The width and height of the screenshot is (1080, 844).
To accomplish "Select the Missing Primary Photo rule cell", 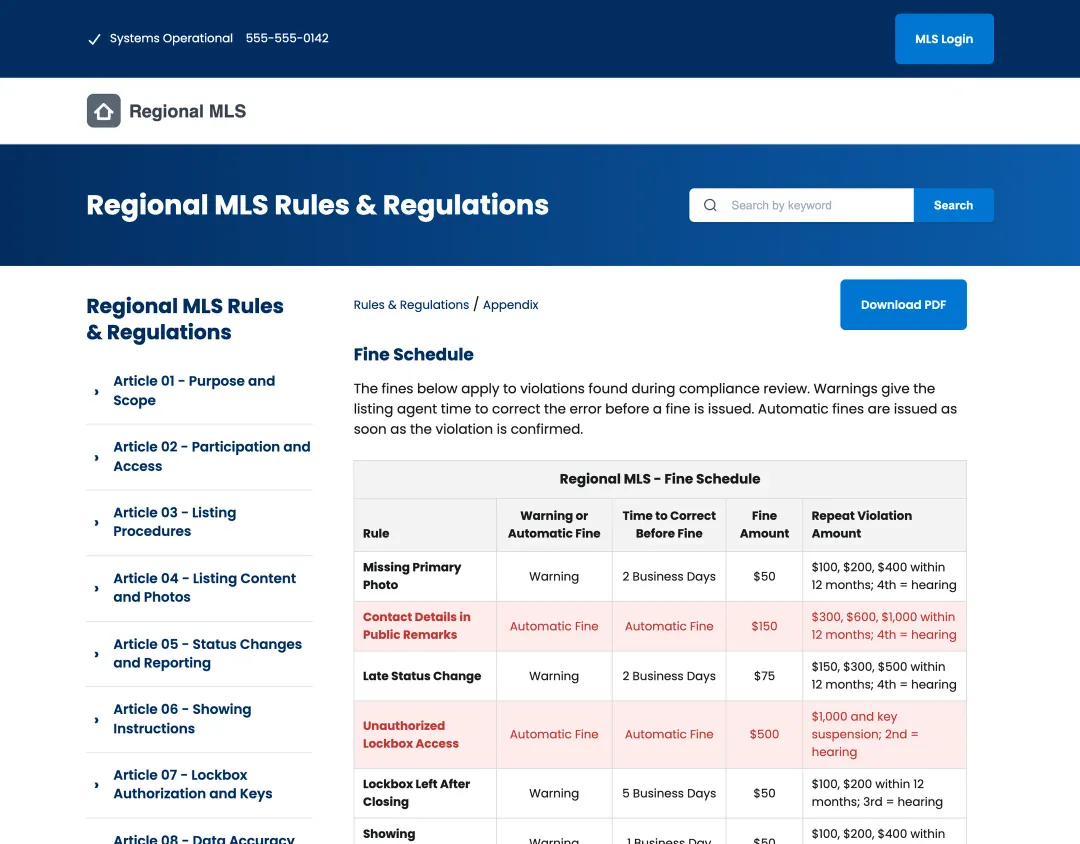I will tap(425, 576).
